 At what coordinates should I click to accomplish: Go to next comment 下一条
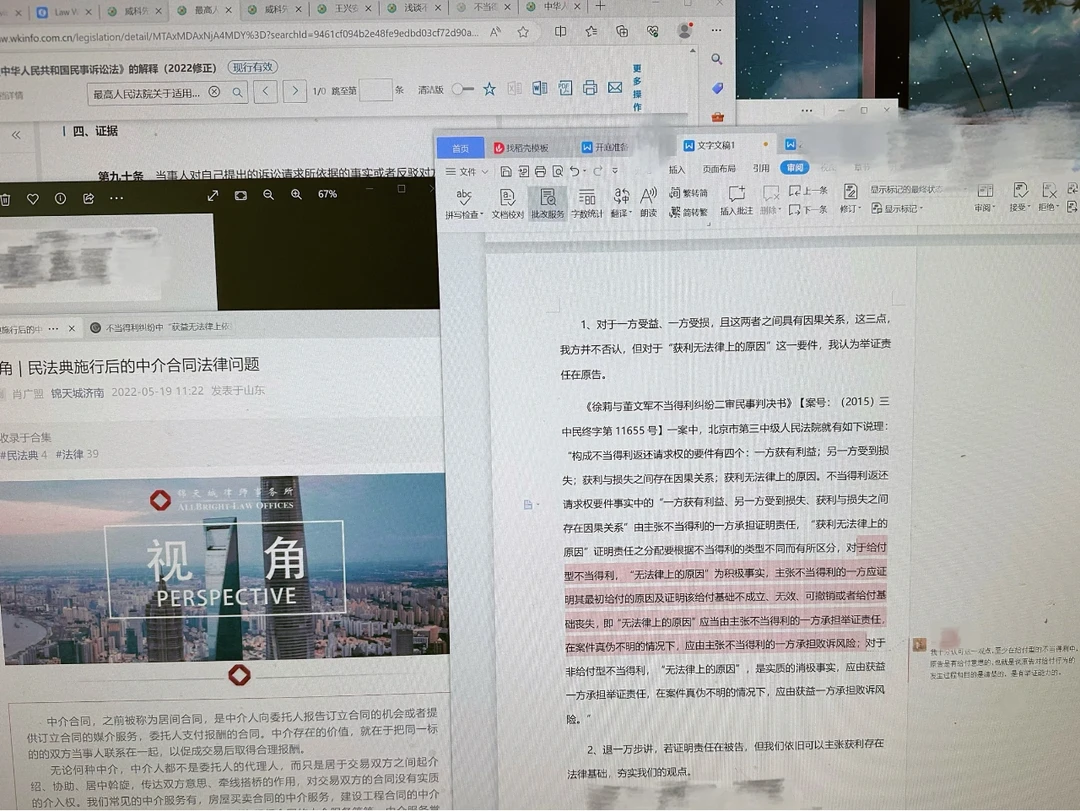(808, 209)
